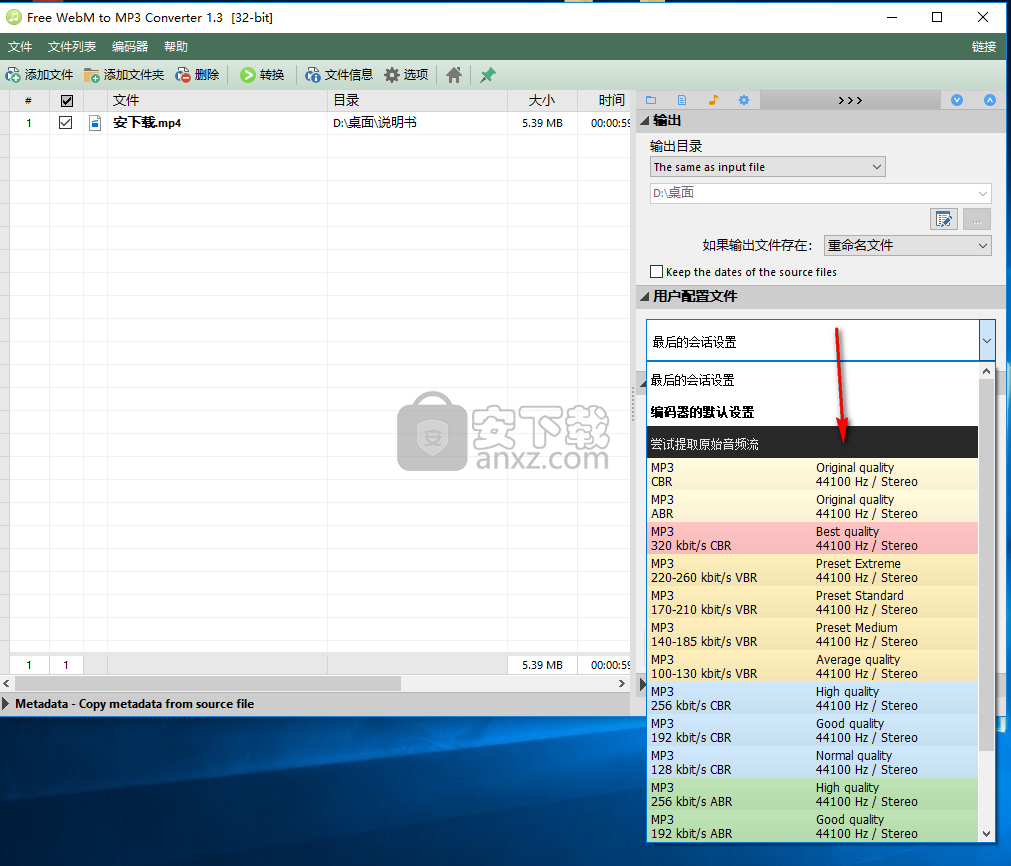Click the blue up-arrow circle icon
The image size is (1011, 866).
(990, 100)
